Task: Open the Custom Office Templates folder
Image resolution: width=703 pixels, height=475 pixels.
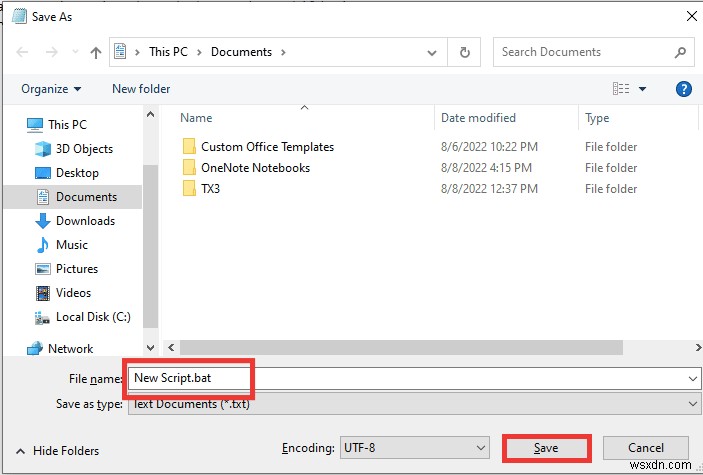Action: pos(267,147)
